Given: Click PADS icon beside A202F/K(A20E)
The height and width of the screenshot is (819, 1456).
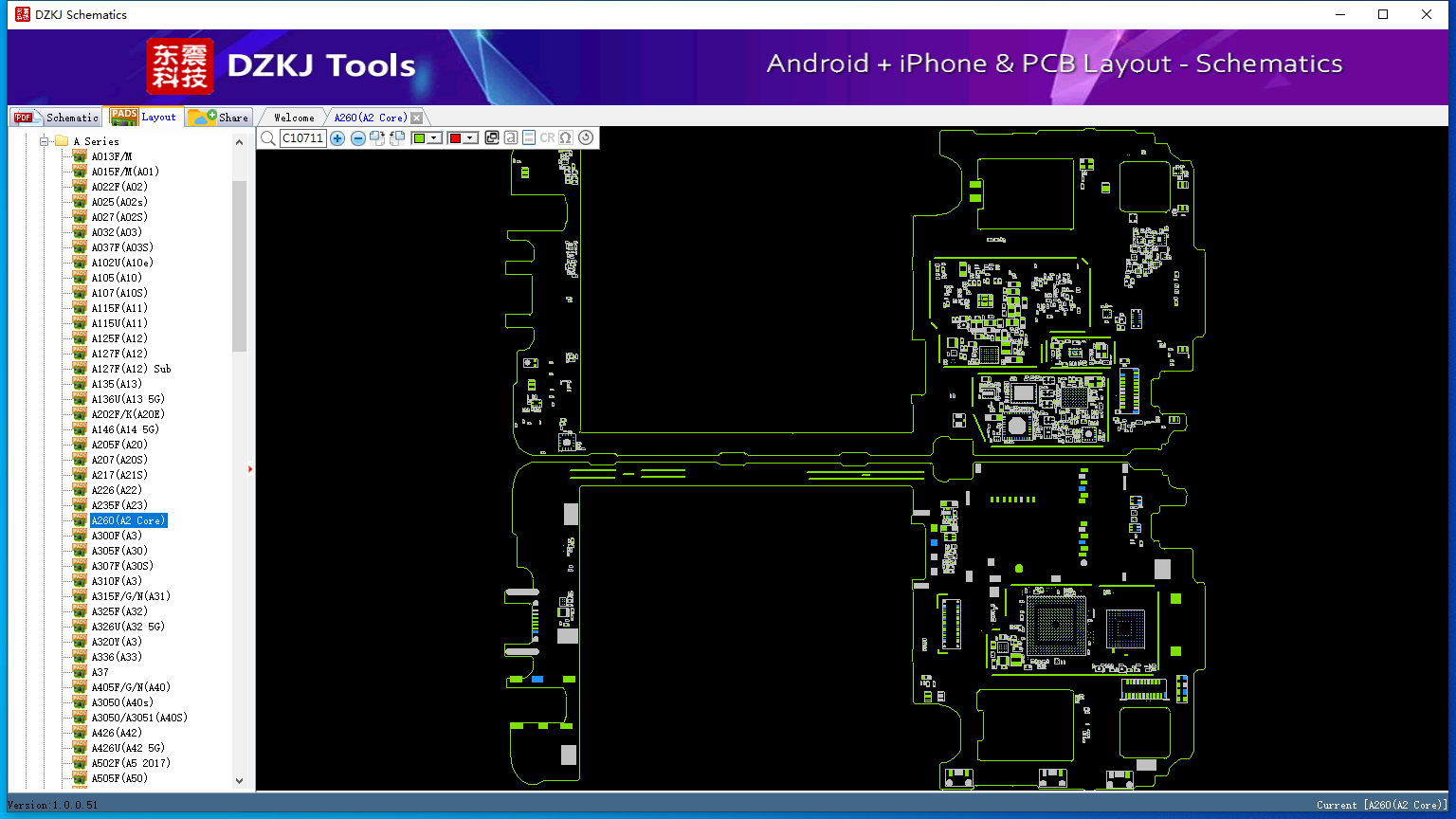Looking at the screenshot, I should pos(80,414).
